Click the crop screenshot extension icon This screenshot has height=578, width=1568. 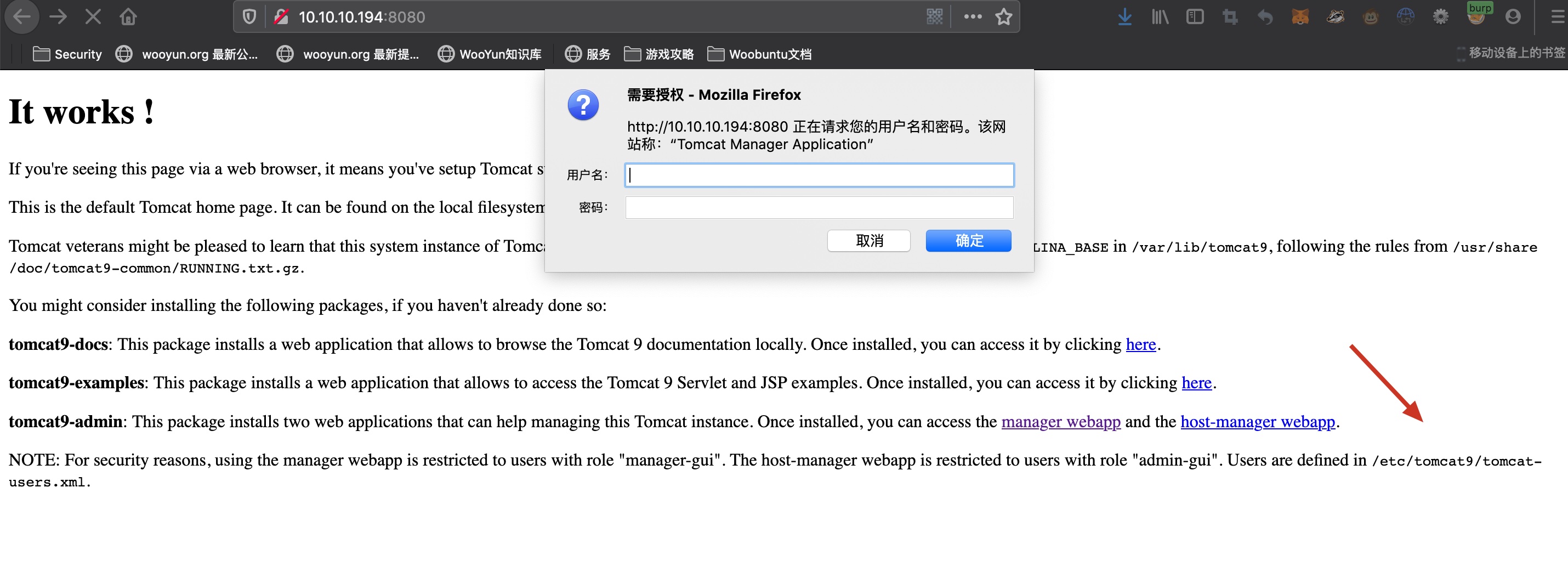[1230, 17]
